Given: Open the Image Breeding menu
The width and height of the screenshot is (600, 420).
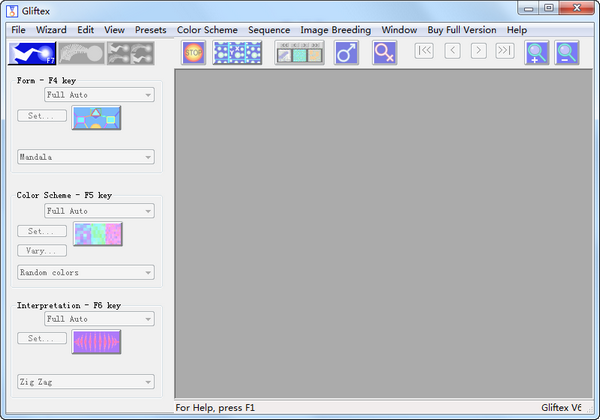Looking at the screenshot, I should click(336, 30).
